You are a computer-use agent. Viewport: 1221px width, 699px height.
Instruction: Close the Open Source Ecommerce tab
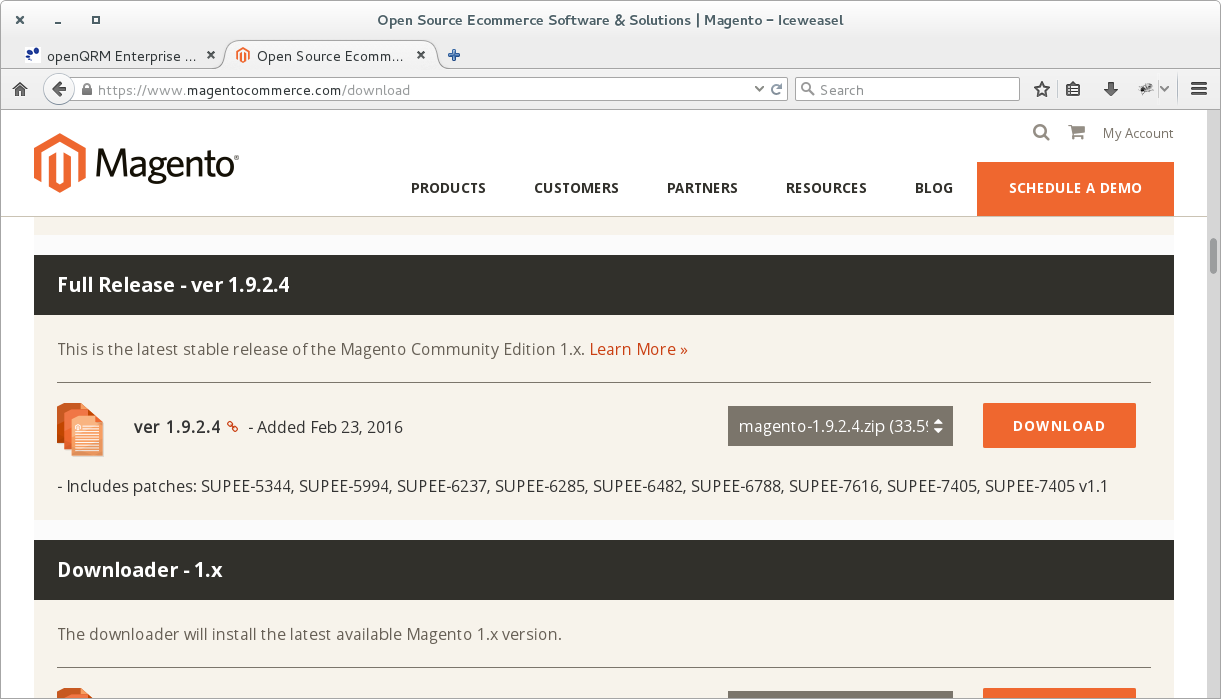(x=422, y=56)
